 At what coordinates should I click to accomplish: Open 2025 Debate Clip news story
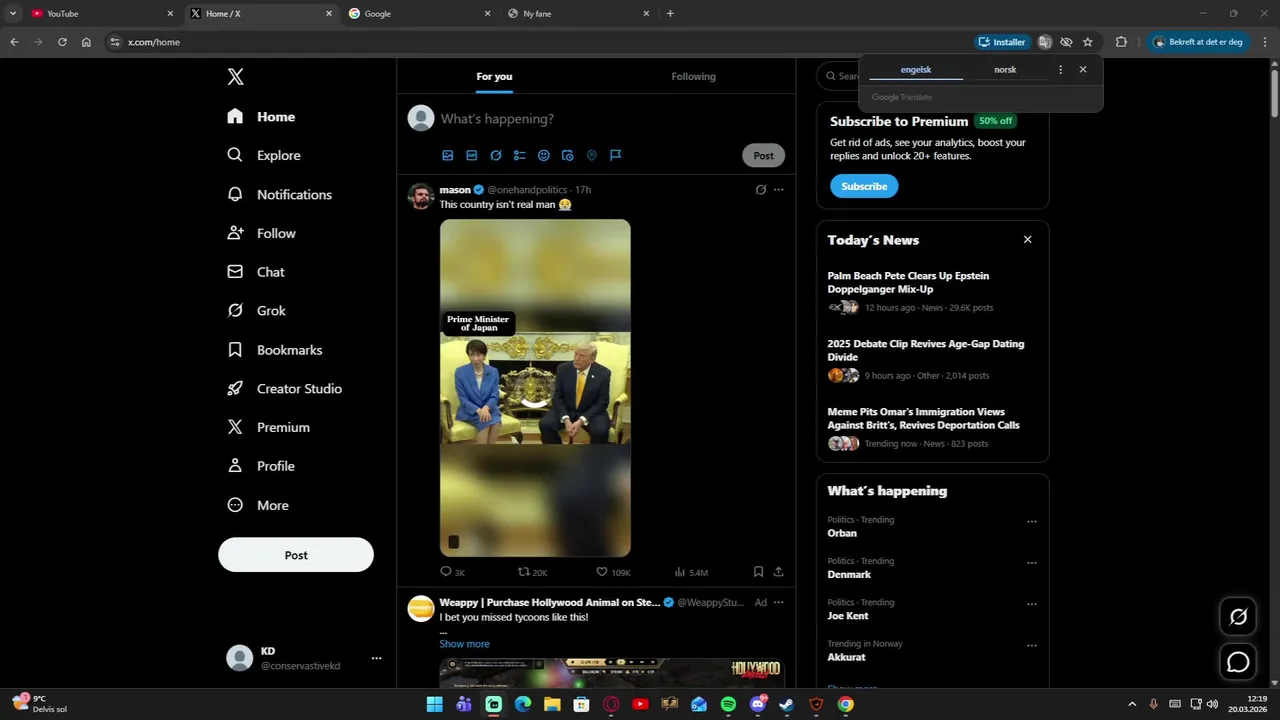pyautogui.click(x=932, y=359)
